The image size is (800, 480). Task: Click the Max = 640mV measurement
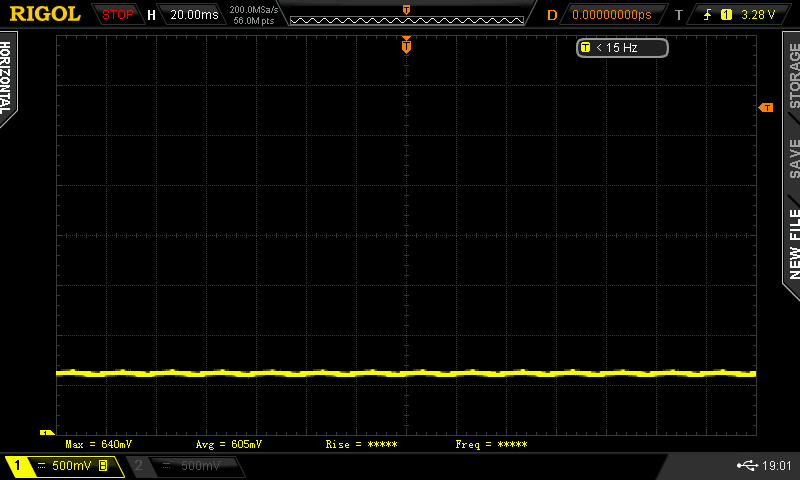[98, 444]
